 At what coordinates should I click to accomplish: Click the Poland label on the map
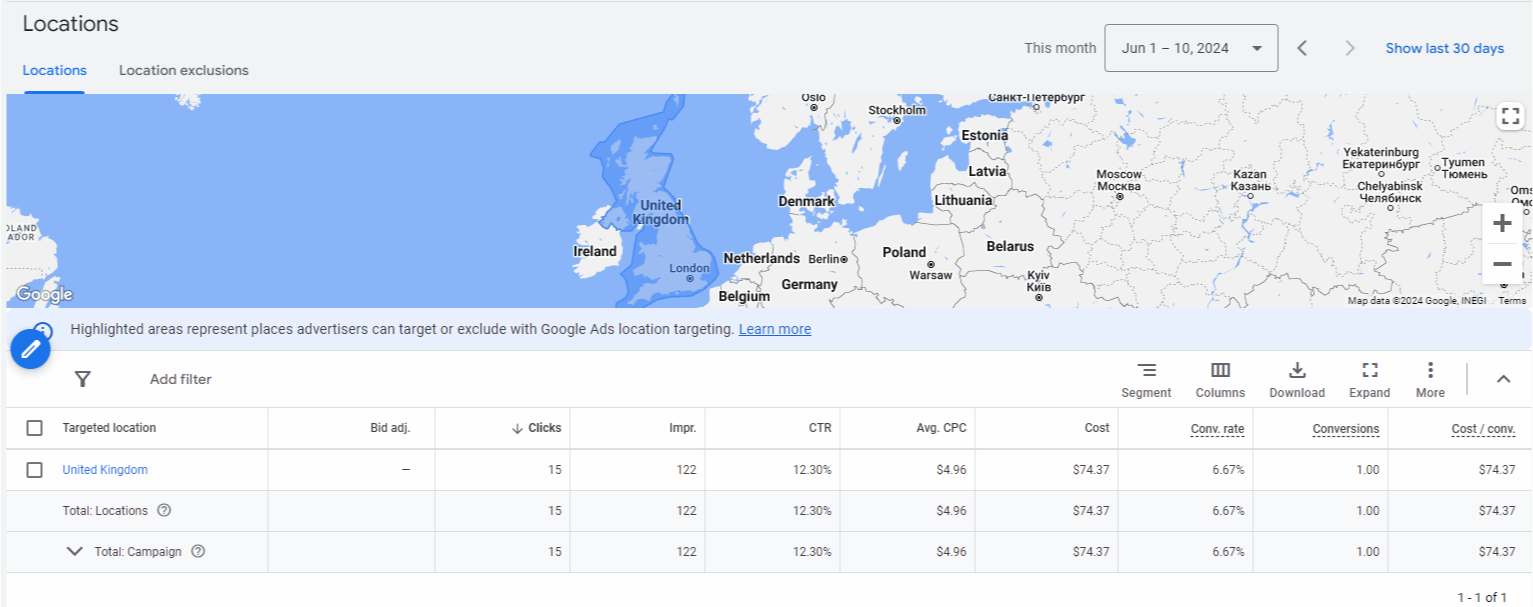(x=904, y=252)
